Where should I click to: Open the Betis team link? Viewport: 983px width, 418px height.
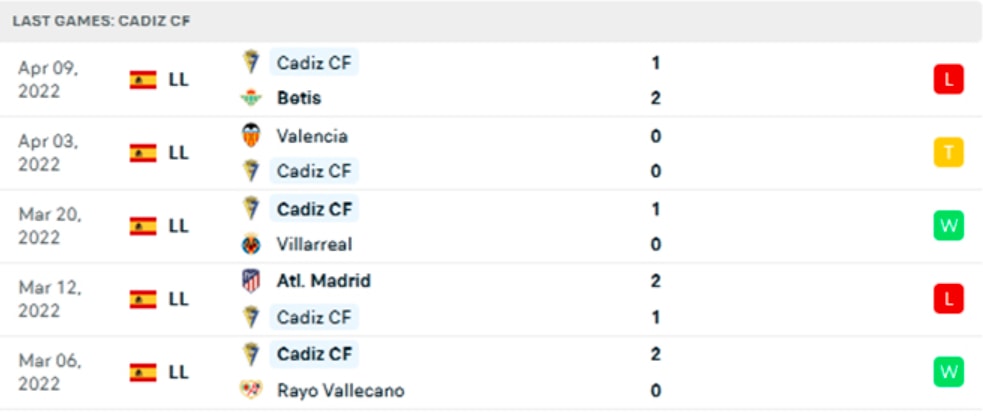[x=299, y=98]
